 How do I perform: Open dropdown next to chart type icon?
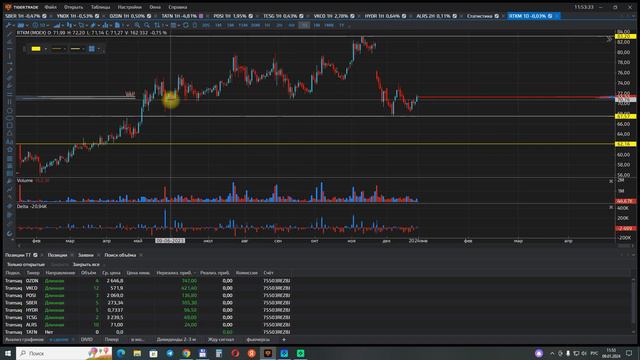point(27,25)
